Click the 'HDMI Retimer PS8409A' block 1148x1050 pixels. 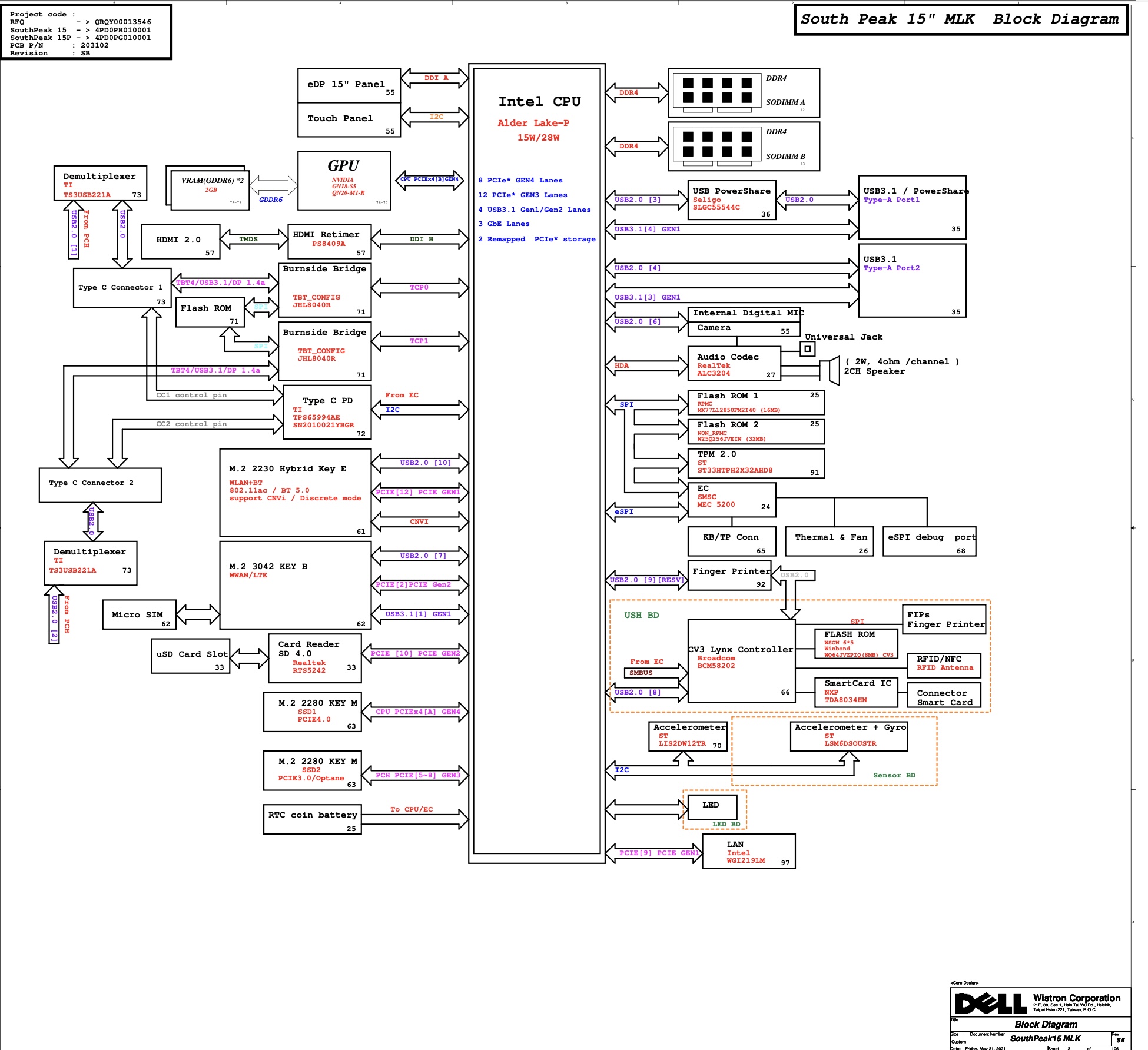tap(330, 241)
